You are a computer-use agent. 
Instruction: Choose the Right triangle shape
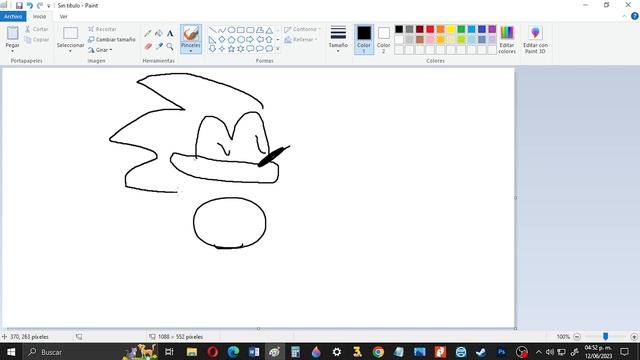212,40
